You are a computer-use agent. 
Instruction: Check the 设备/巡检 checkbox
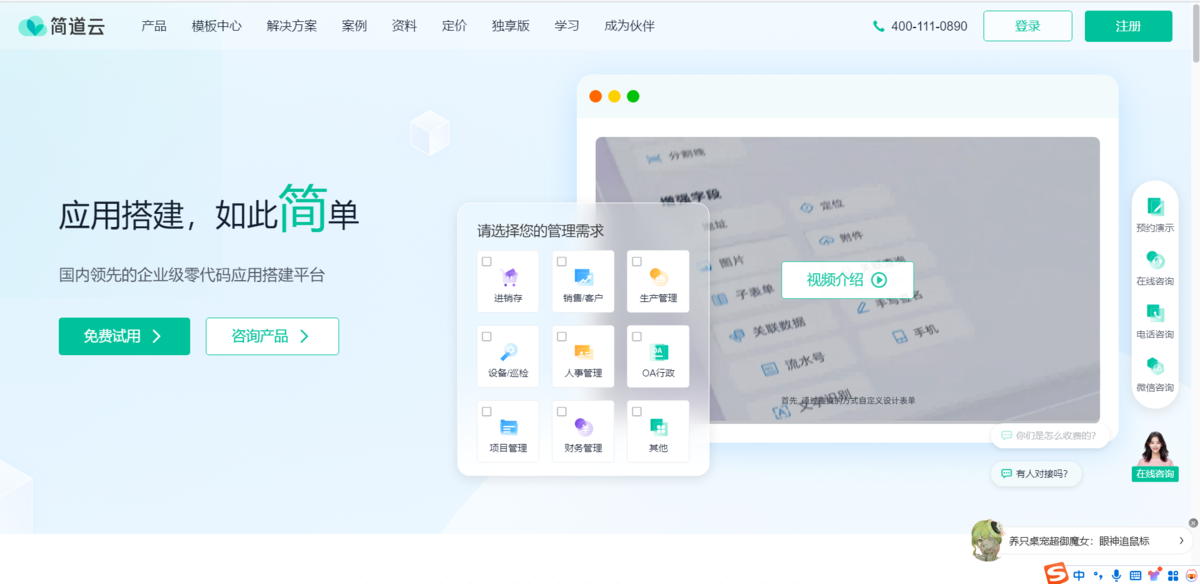coord(487,336)
